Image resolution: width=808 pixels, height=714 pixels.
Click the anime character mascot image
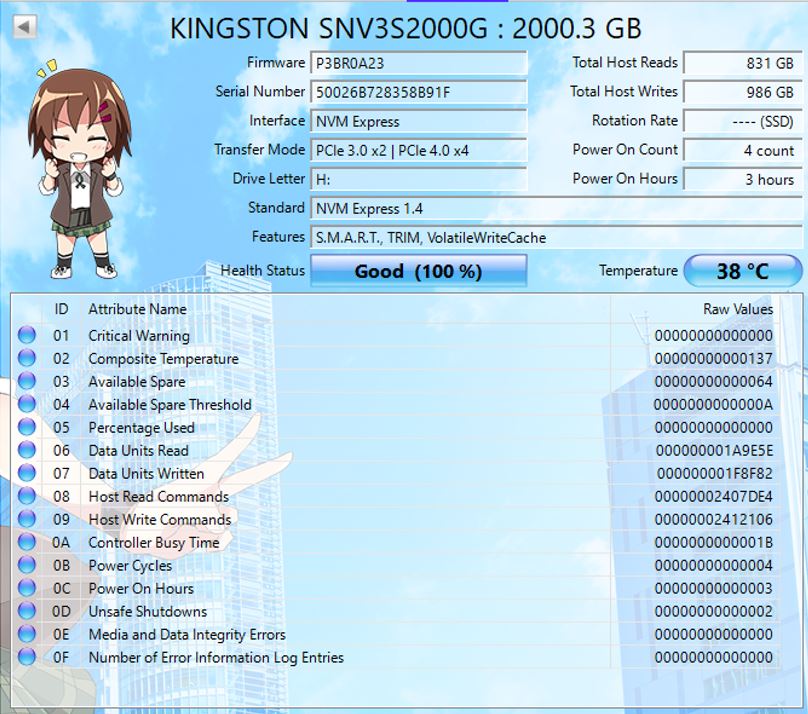74,172
